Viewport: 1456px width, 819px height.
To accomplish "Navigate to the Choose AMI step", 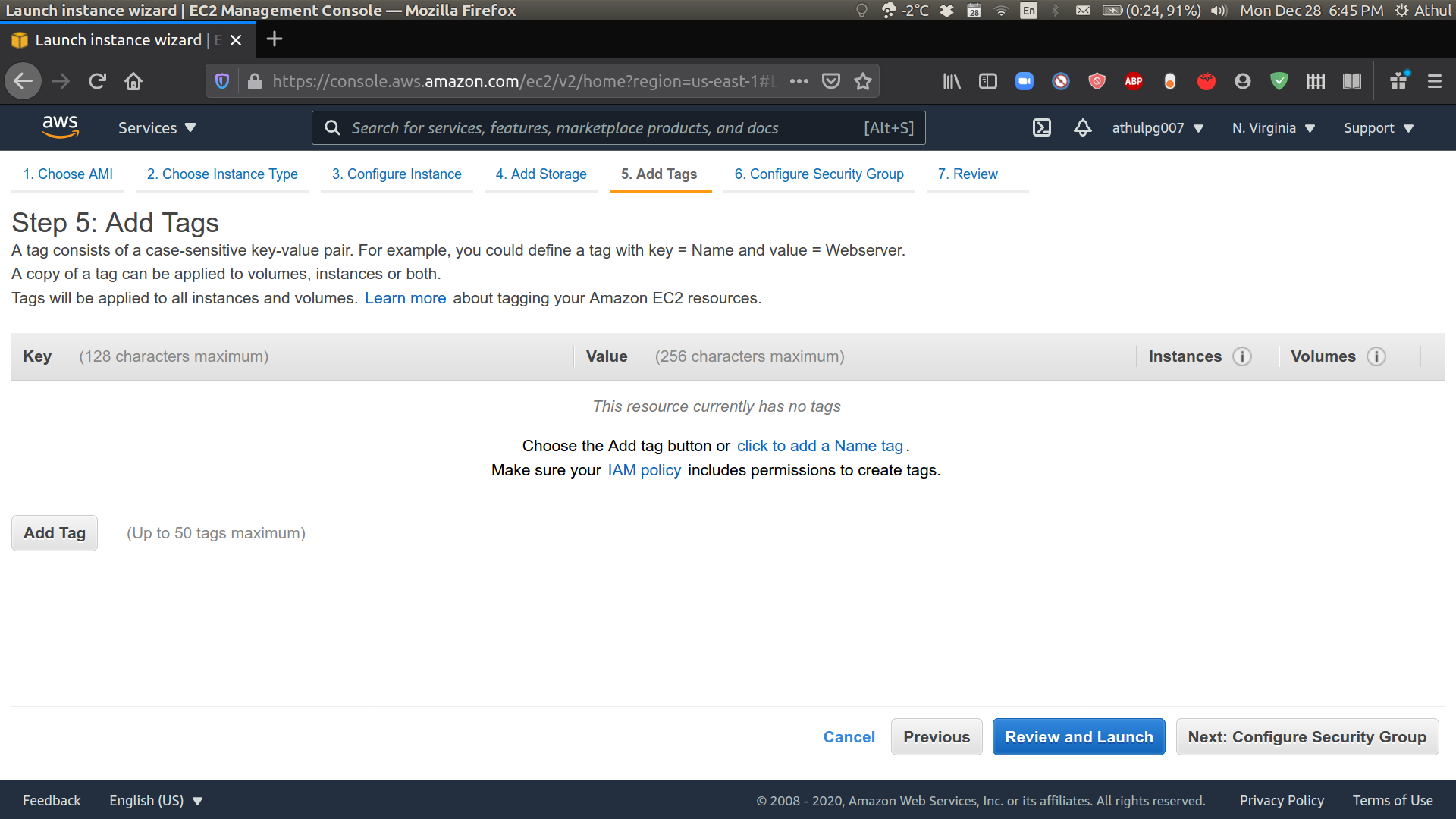I will pos(70,174).
